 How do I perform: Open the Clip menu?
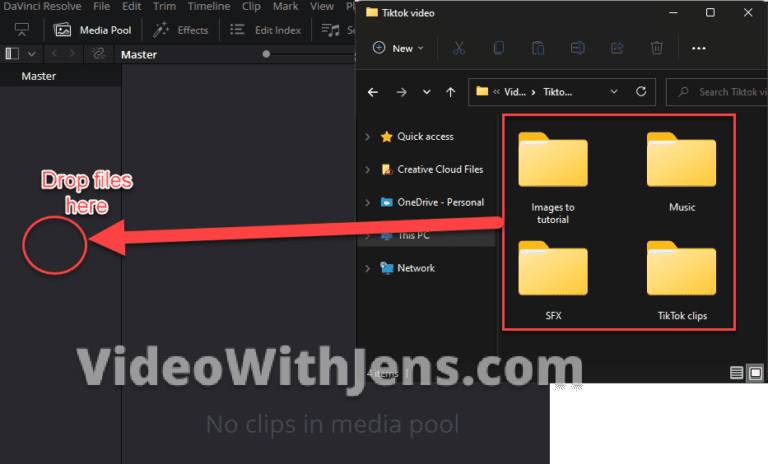[251, 6]
